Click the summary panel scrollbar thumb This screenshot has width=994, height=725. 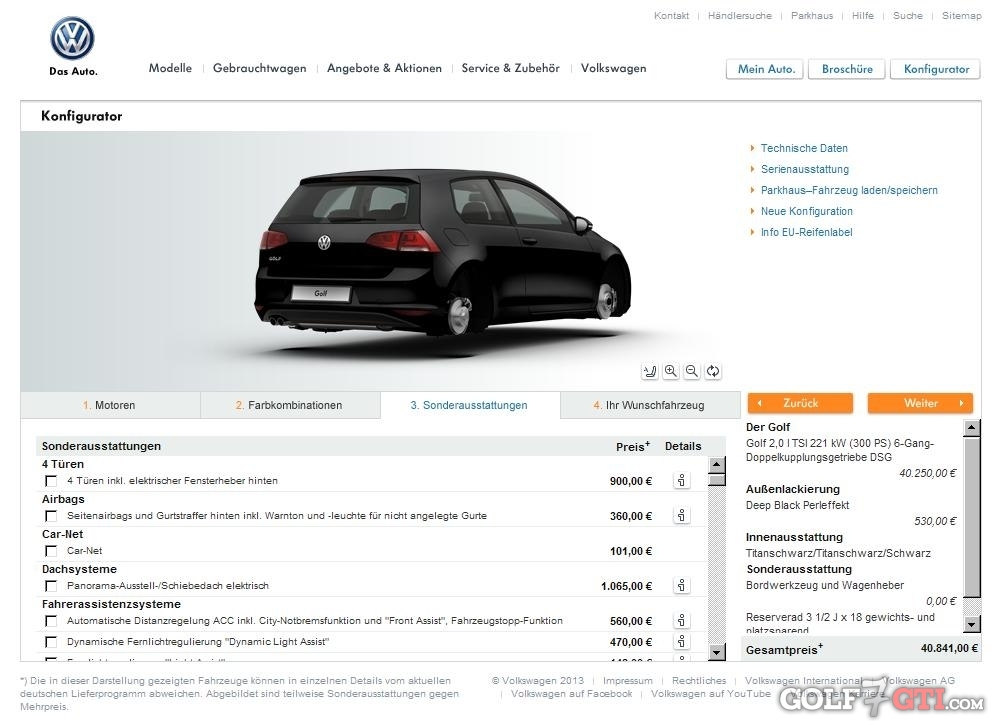pyautogui.click(x=972, y=516)
